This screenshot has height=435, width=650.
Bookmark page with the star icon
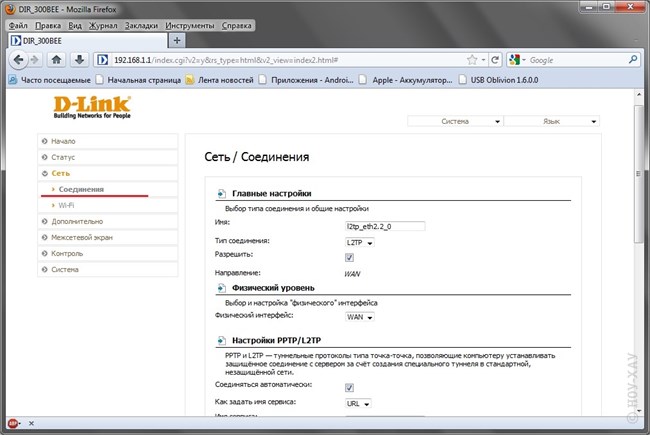pos(472,60)
